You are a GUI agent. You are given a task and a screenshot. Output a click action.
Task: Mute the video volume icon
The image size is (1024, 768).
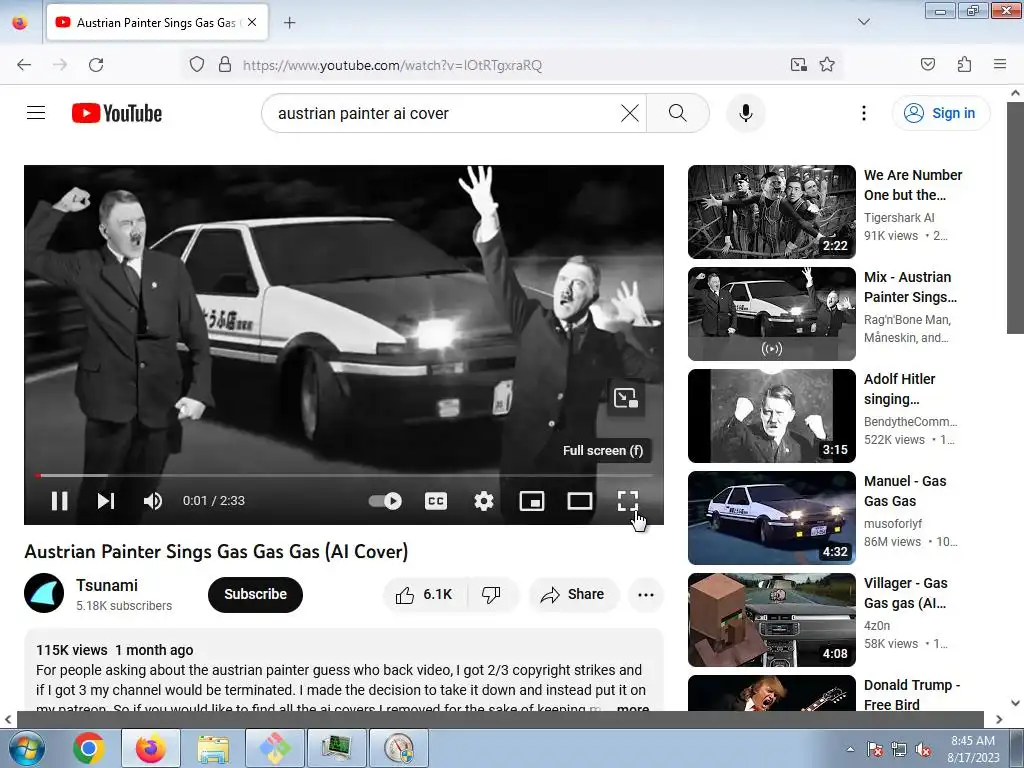[153, 501]
